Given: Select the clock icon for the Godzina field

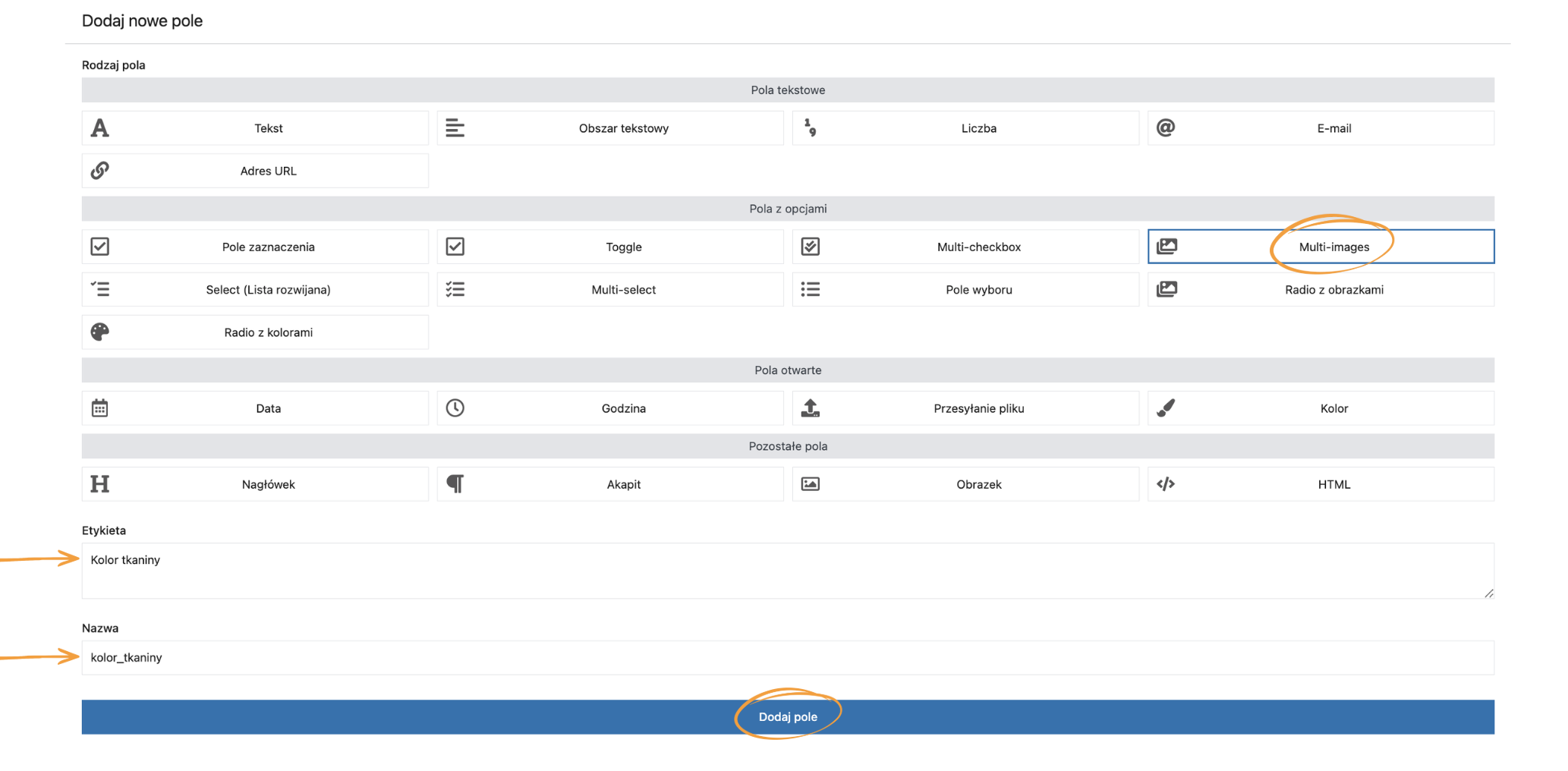Looking at the screenshot, I should tap(455, 408).
